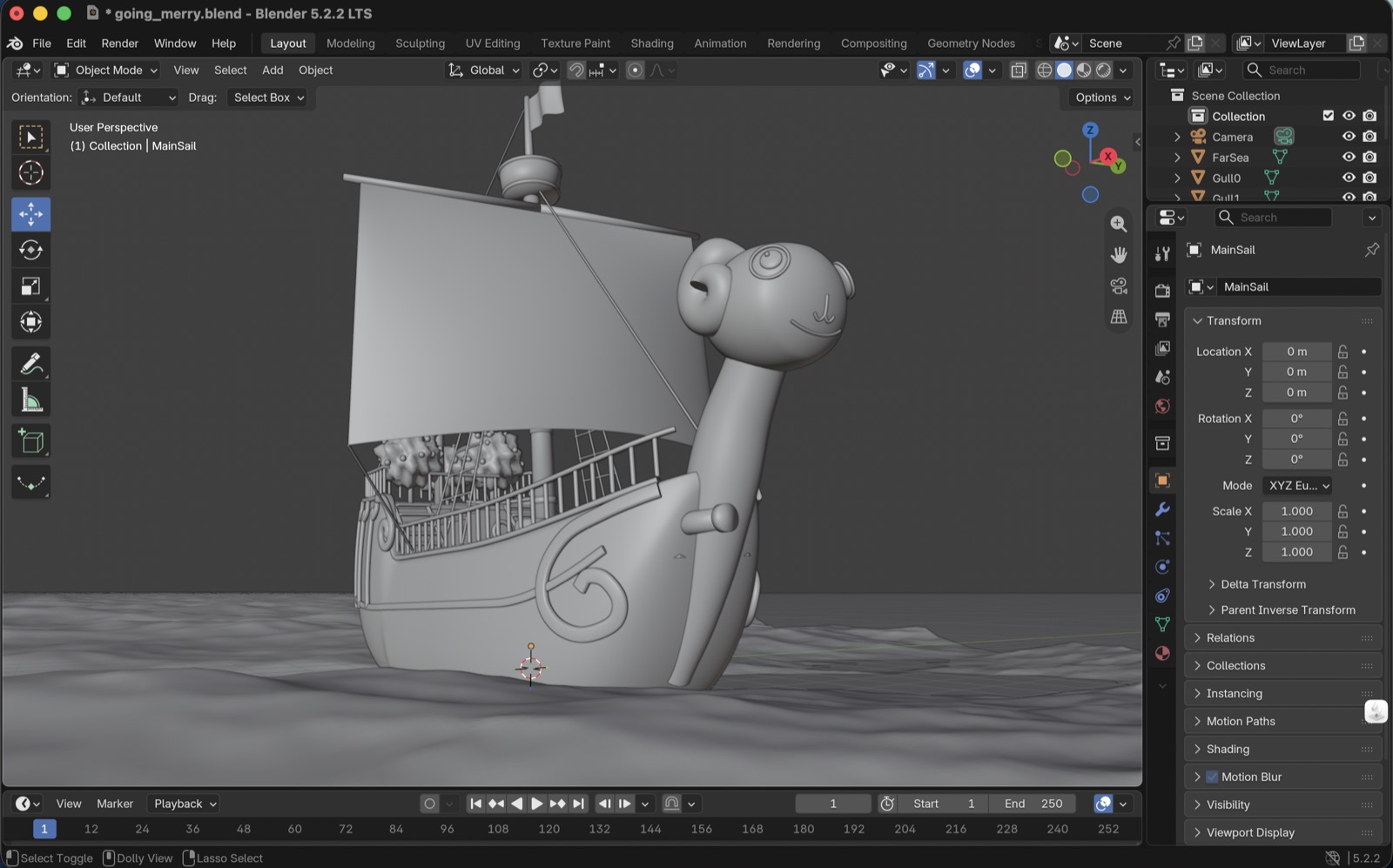Open the Object Constraints tab
The height and width of the screenshot is (868, 1393).
coord(1162,595)
